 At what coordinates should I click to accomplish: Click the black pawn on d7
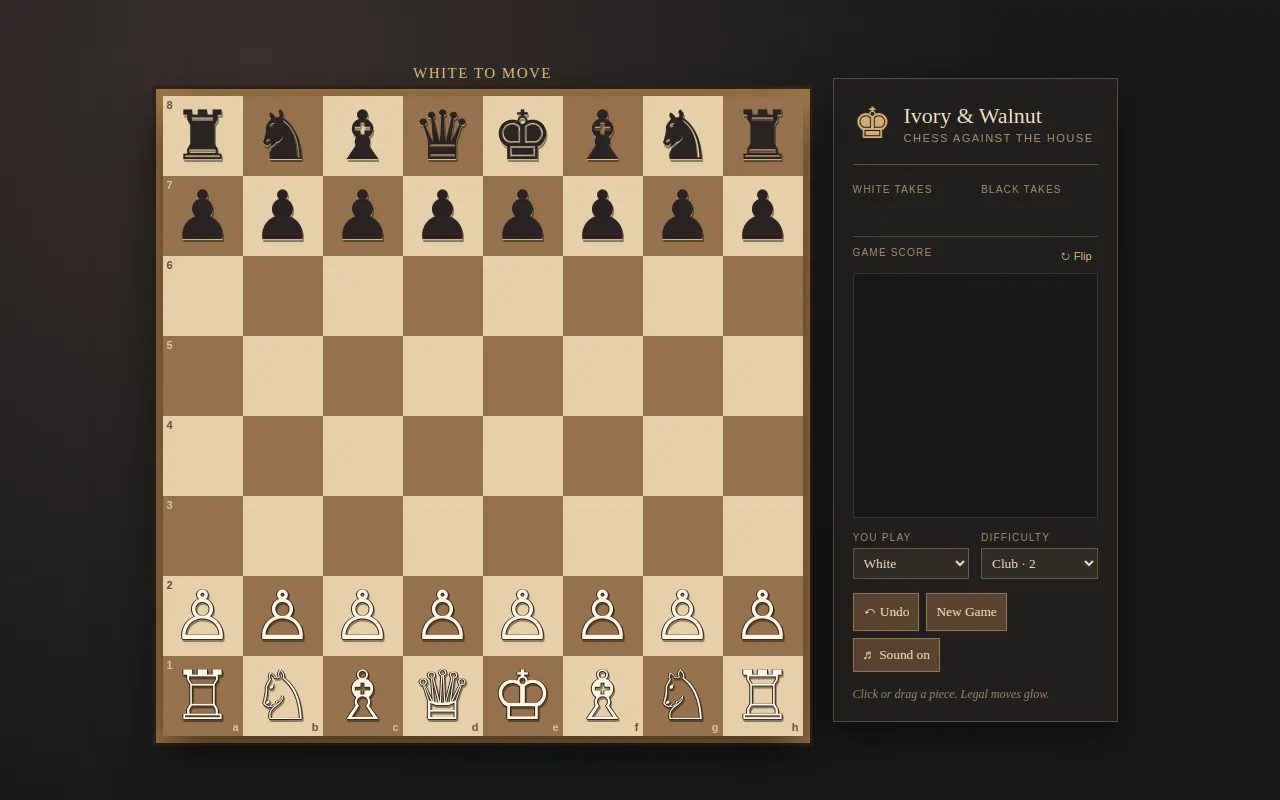click(x=443, y=216)
